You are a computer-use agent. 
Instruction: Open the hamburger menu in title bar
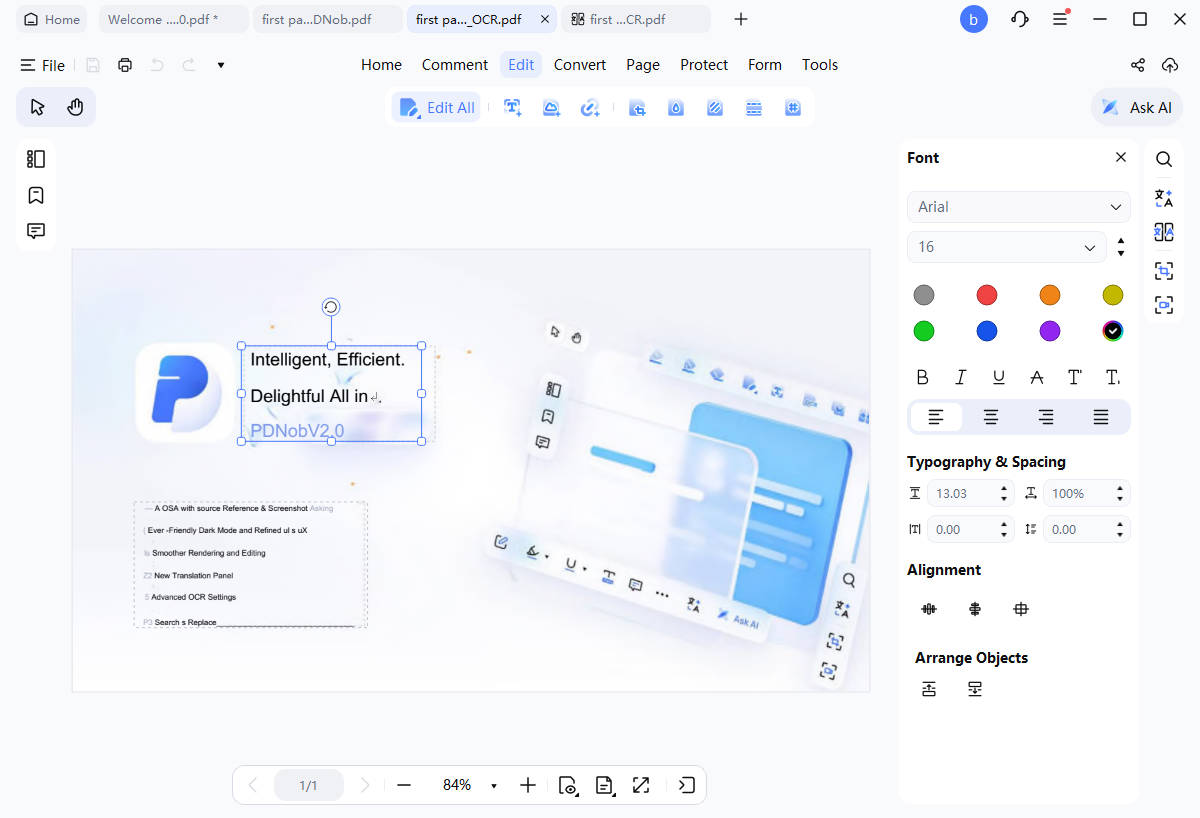[x=1061, y=19]
